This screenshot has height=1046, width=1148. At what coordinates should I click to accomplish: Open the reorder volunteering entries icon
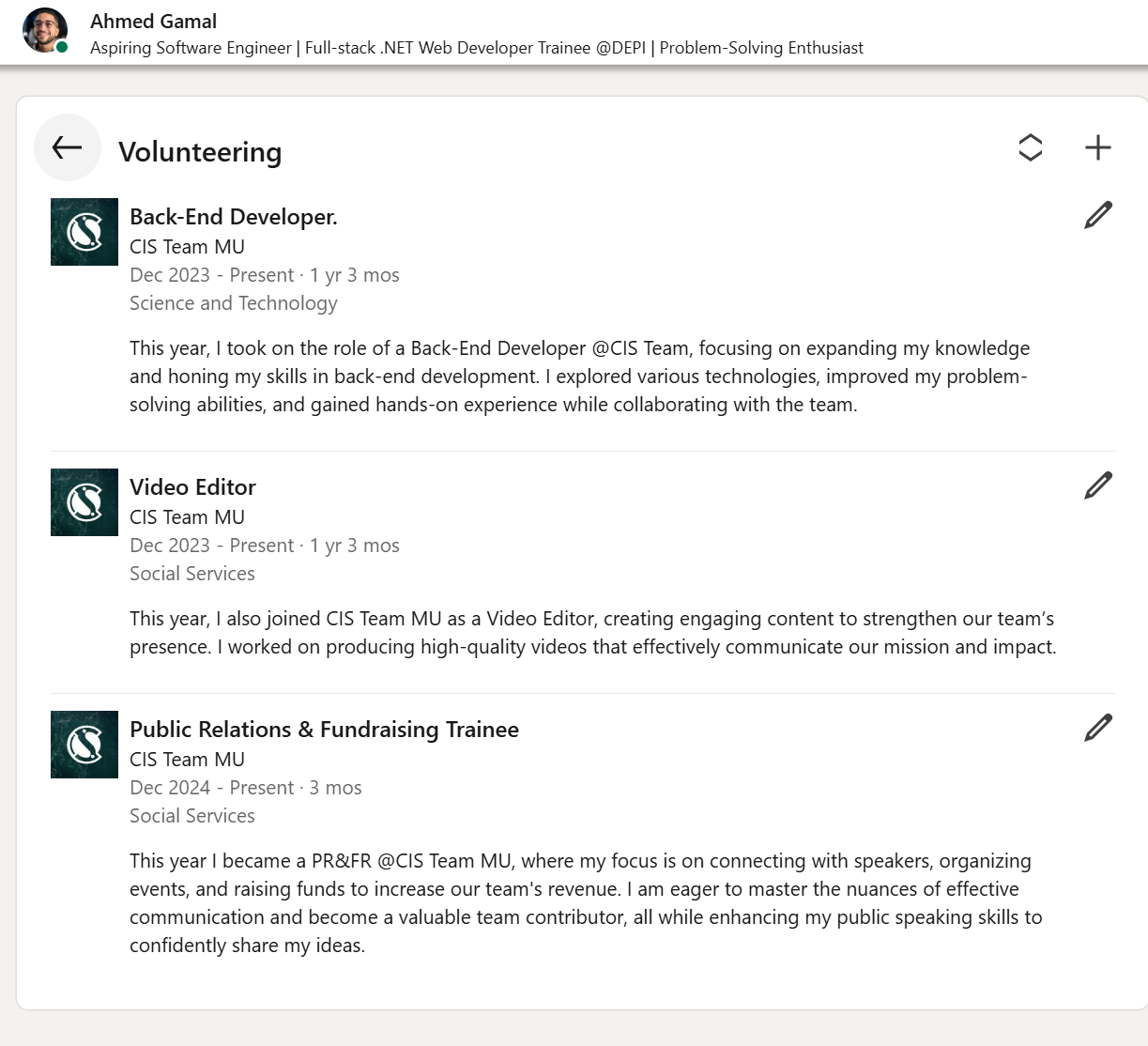[1031, 147]
